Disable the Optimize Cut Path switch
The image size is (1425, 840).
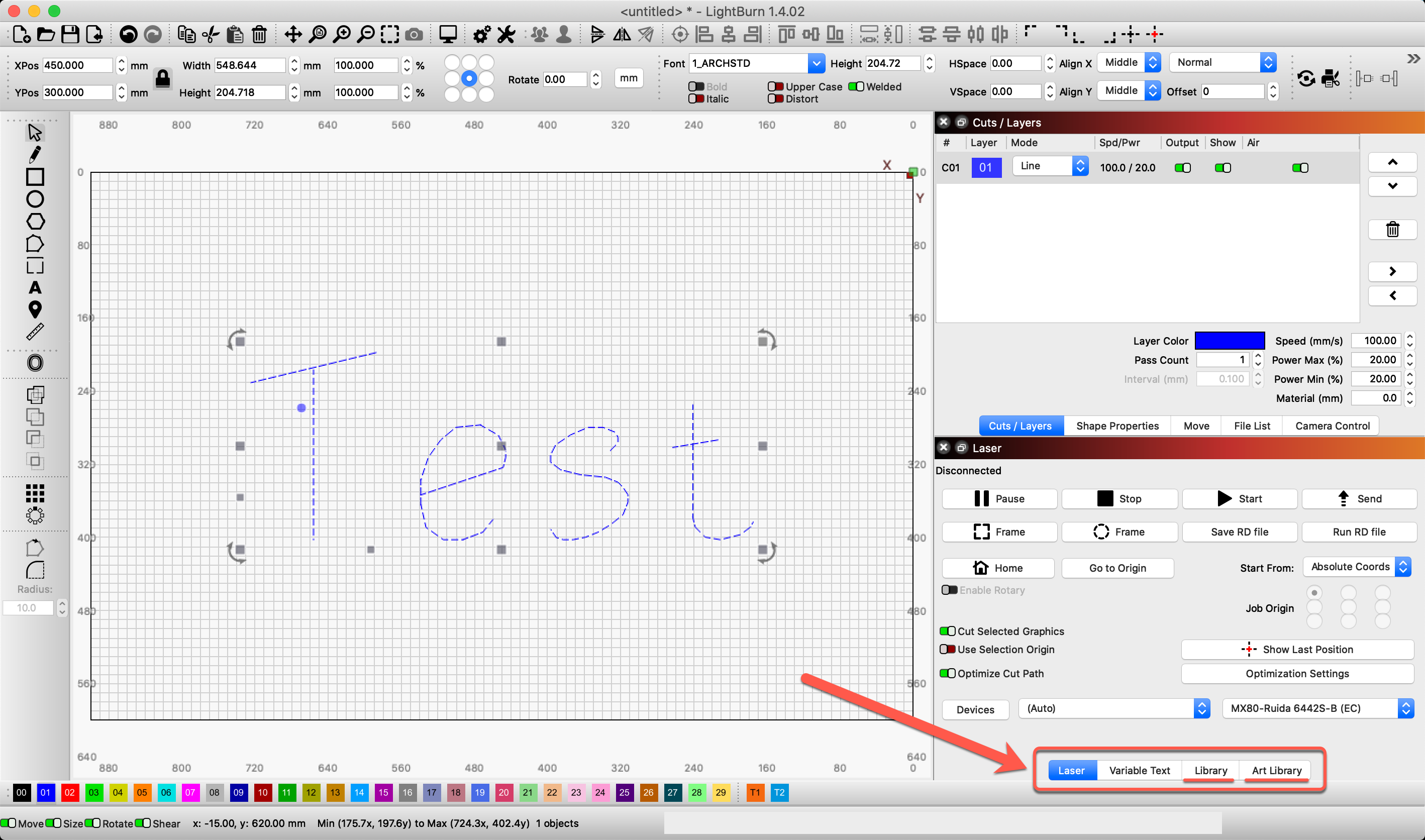click(948, 673)
